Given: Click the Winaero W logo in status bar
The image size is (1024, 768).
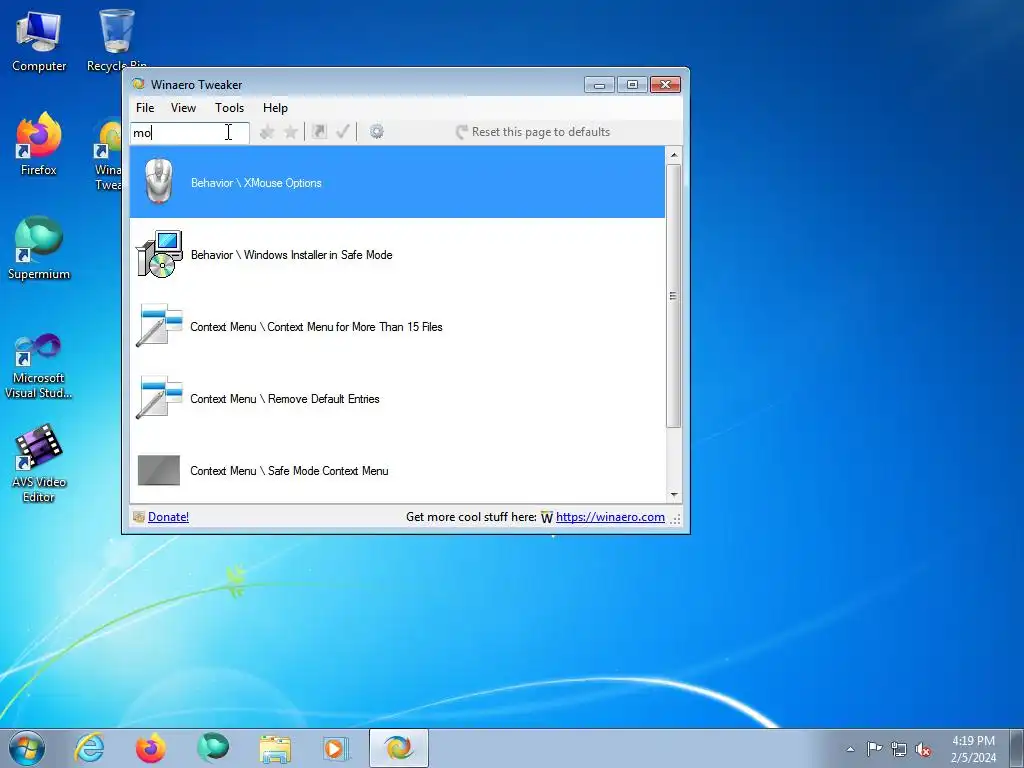Looking at the screenshot, I should (x=547, y=517).
